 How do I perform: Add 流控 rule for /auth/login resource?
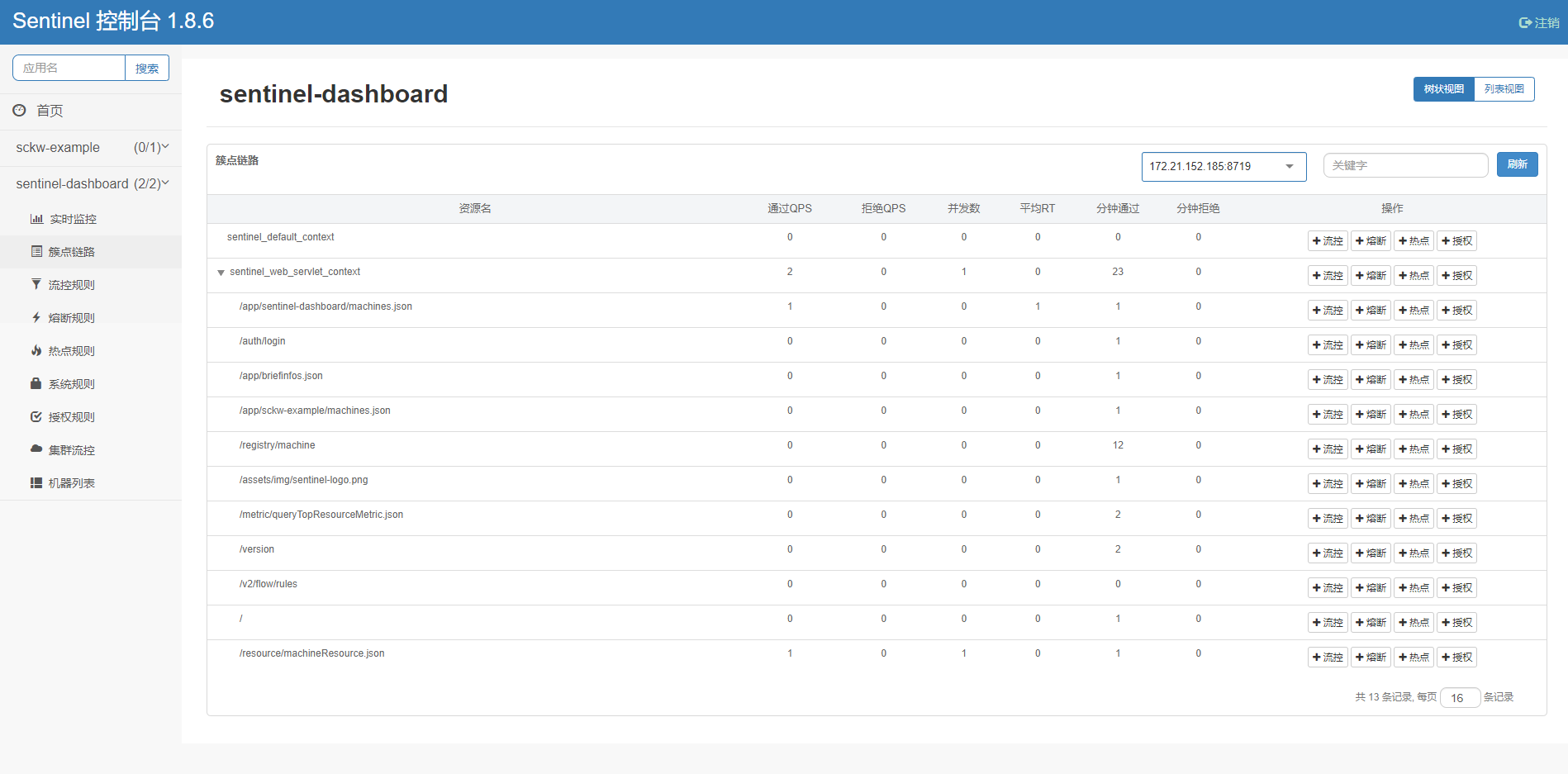point(1328,345)
